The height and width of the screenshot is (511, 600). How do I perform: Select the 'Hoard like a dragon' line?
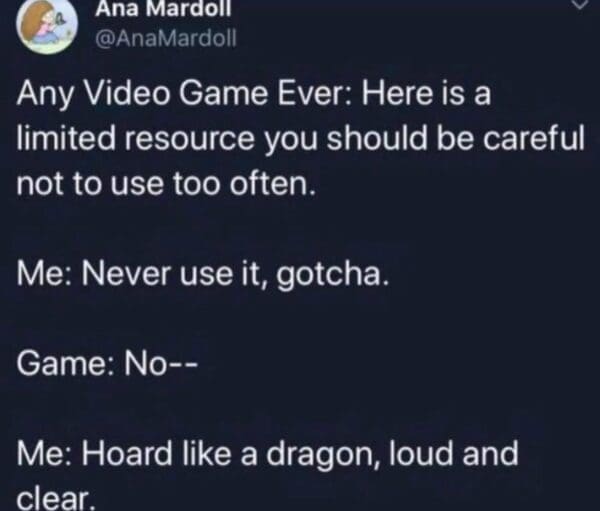[x=267, y=453]
